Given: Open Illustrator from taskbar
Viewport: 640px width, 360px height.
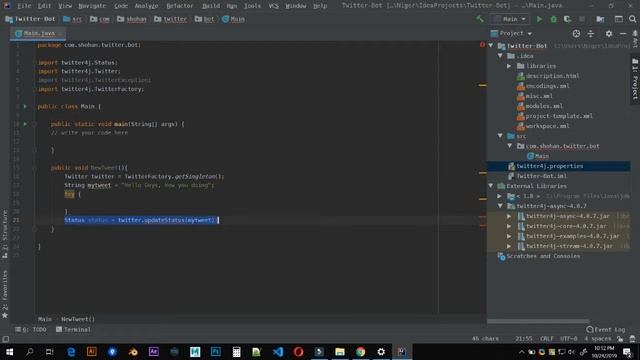Looking at the screenshot, I should tap(91, 351).
